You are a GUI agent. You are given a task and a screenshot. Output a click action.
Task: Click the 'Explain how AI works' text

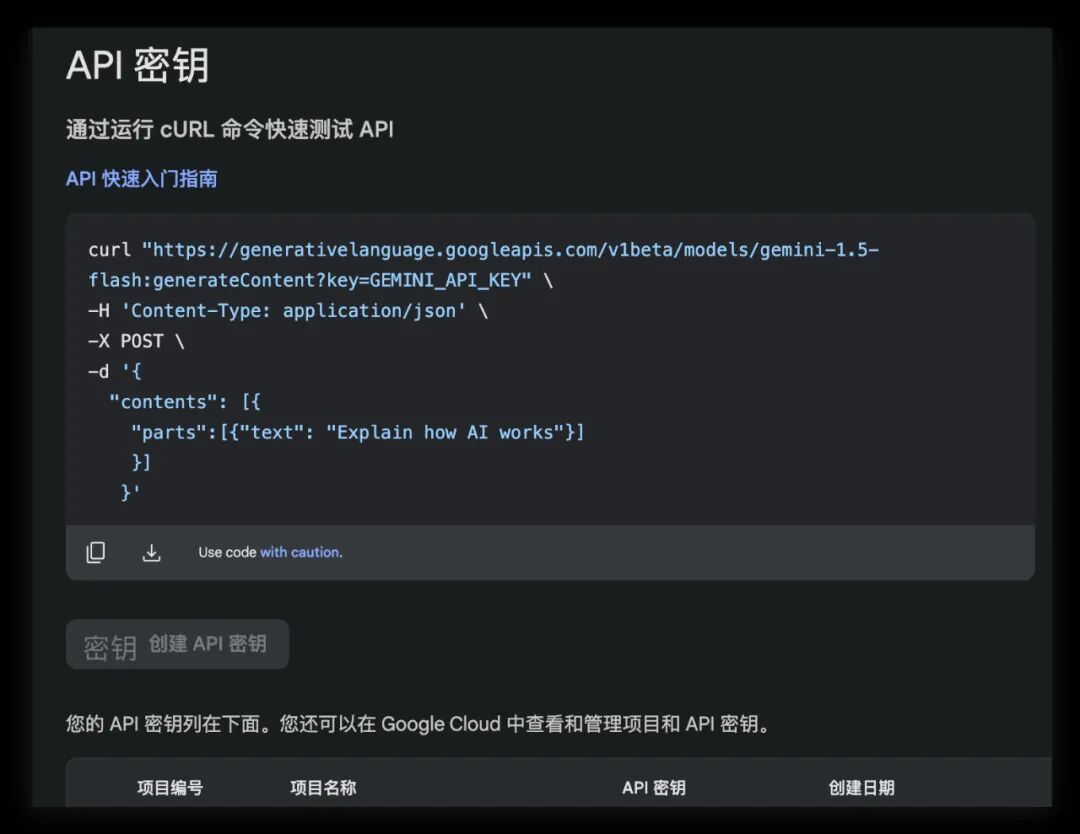pyautogui.click(x=445, y=432)
